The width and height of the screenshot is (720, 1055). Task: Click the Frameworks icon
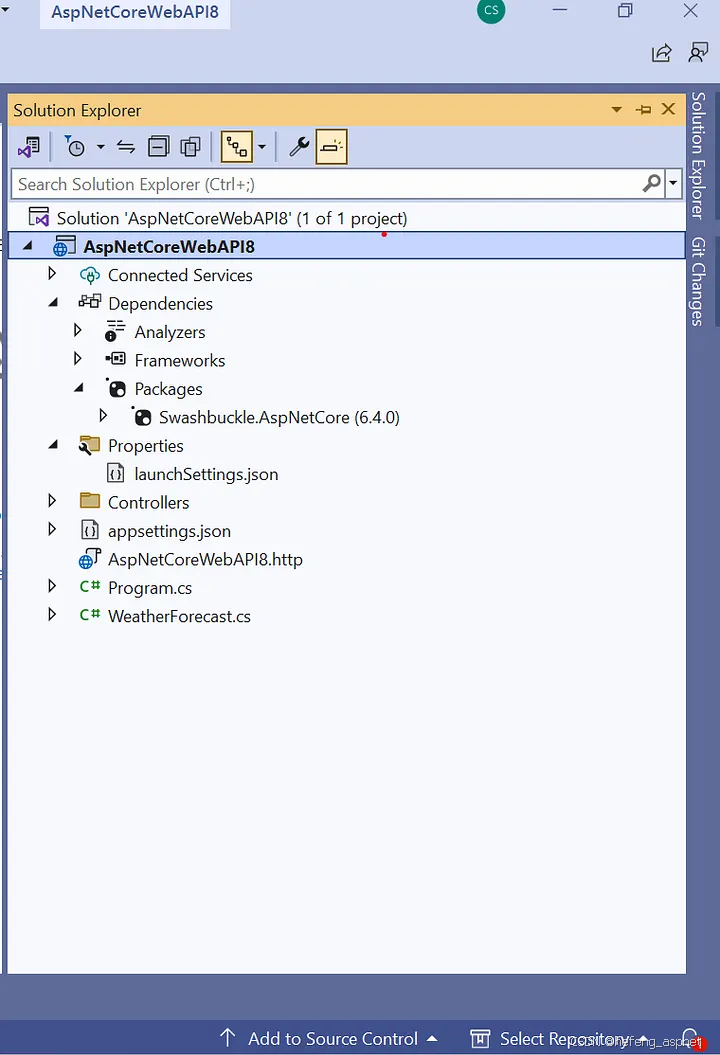point(116,359)
